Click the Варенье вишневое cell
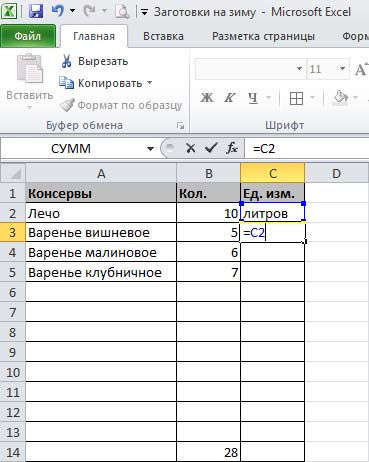369x462 pixels. point(101,233)
